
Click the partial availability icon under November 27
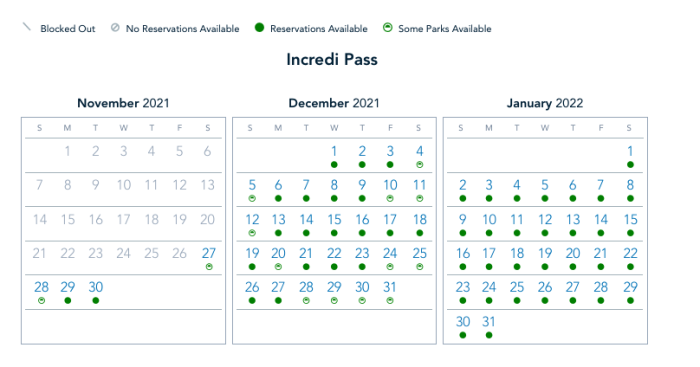209,267
